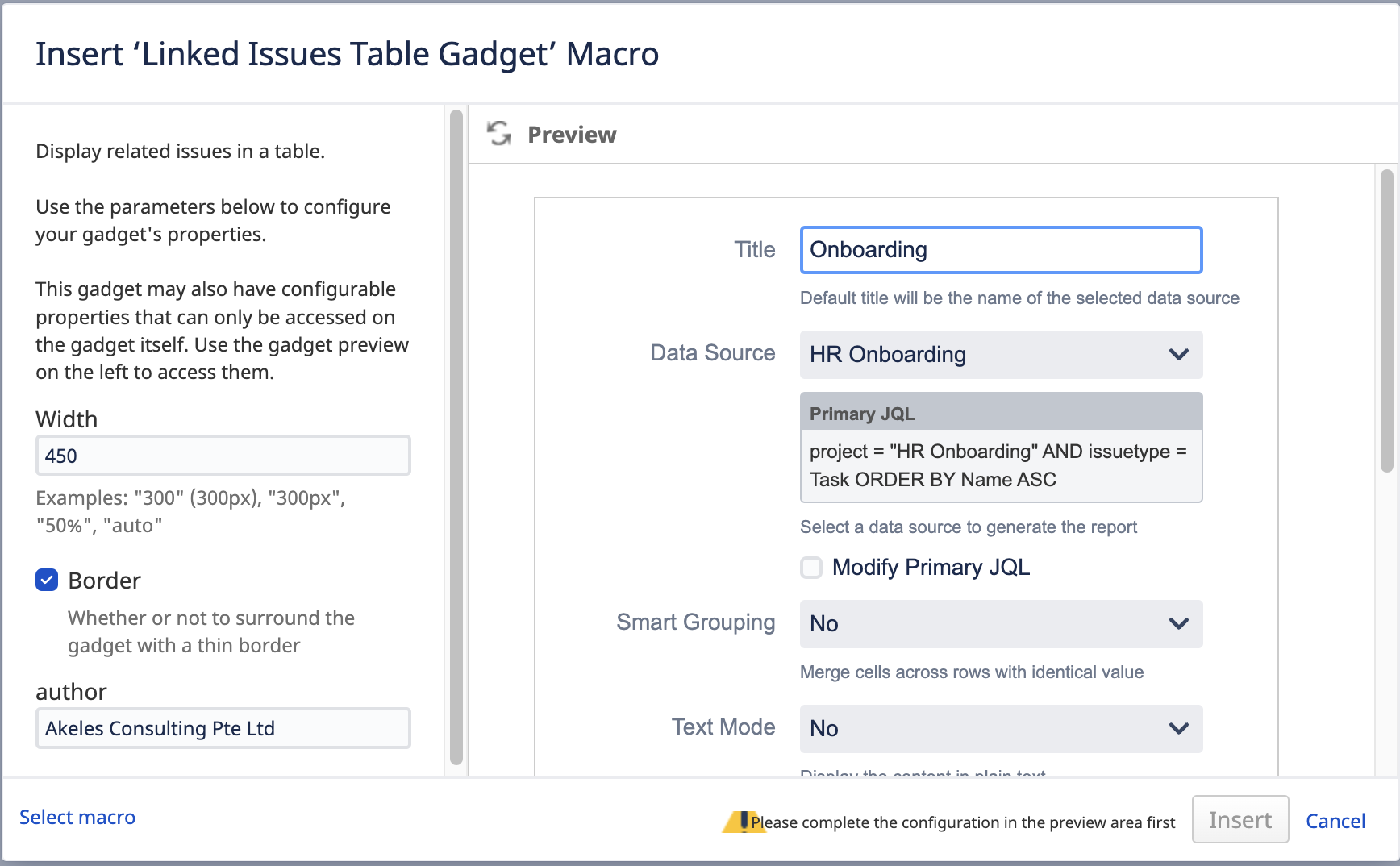Click the Primary JQL header bar
This screenshot has height=866, width=1400.
pyautogui.click(x=1000, y=413)
